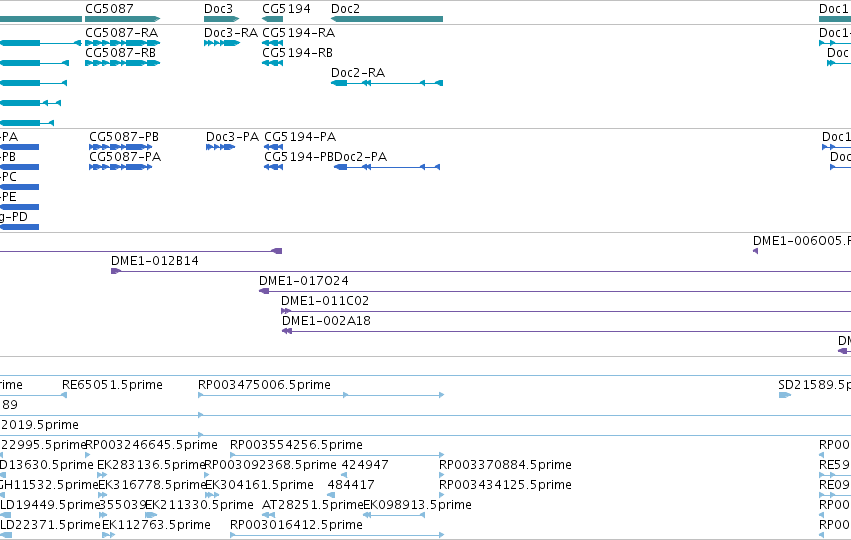Click the 484417 feature label
The height and width of the screenshot is (540, 851).
(352, 485)
